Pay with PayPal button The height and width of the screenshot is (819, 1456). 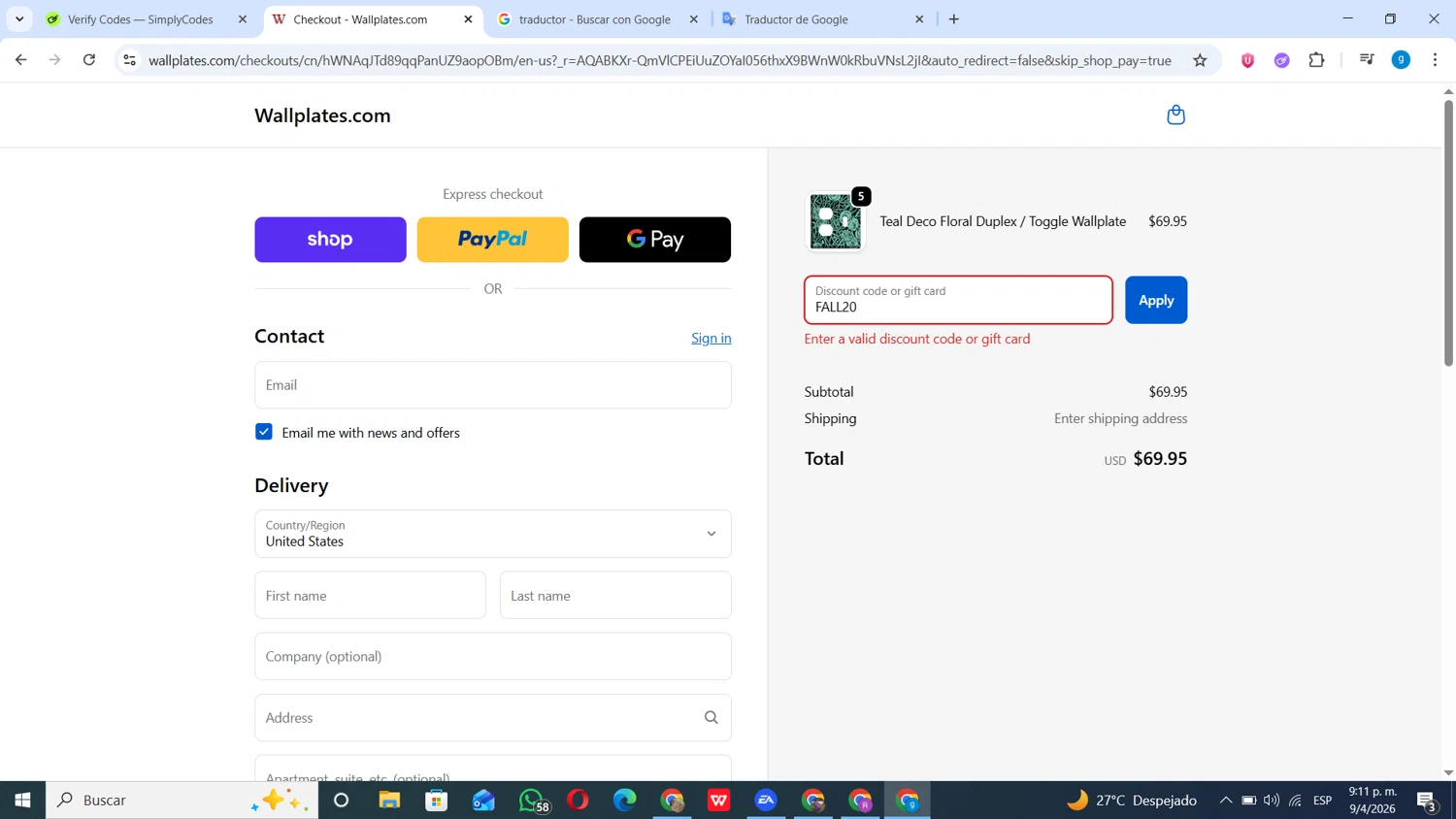[493, 240]
